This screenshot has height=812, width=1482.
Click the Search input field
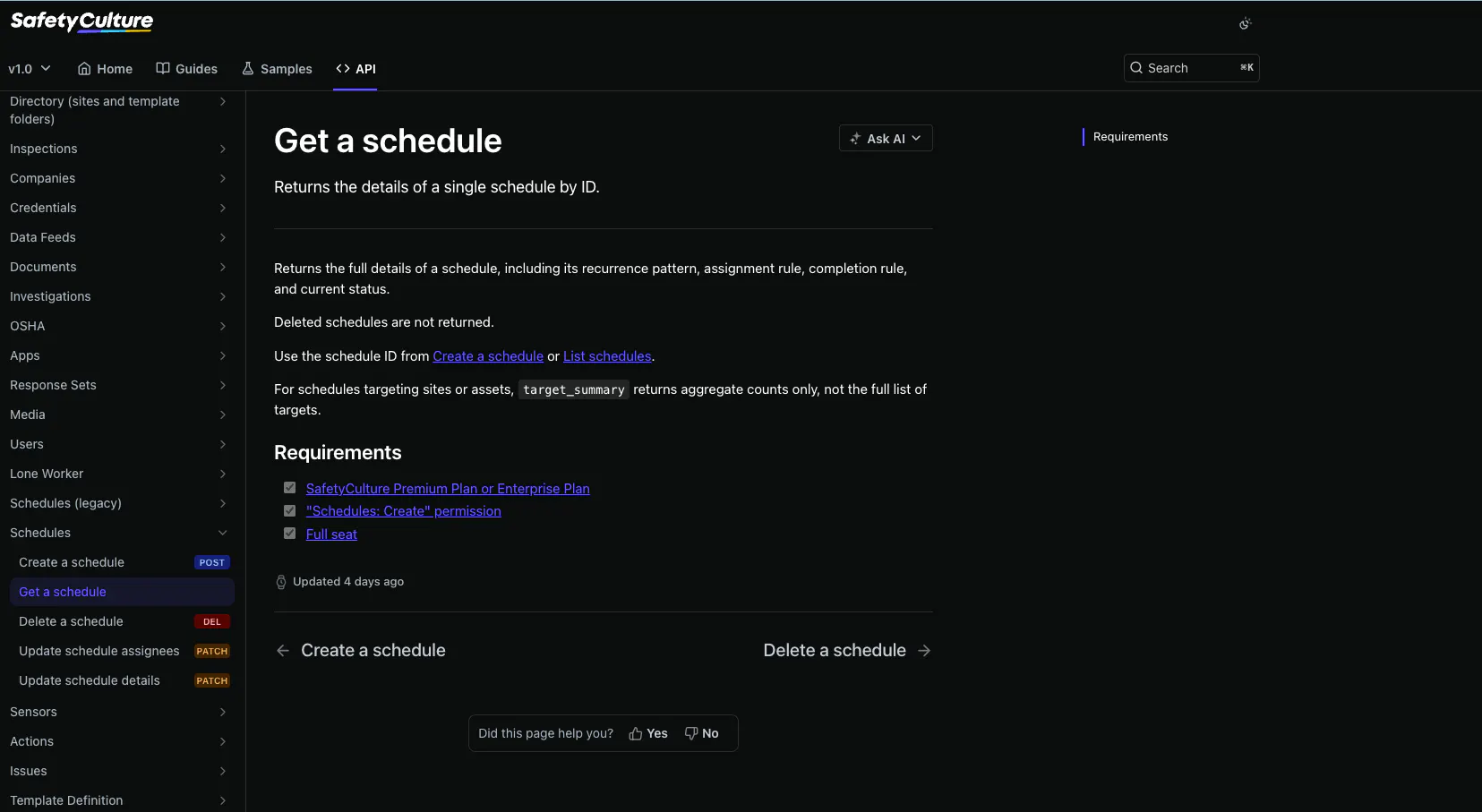click(1191, 68)
